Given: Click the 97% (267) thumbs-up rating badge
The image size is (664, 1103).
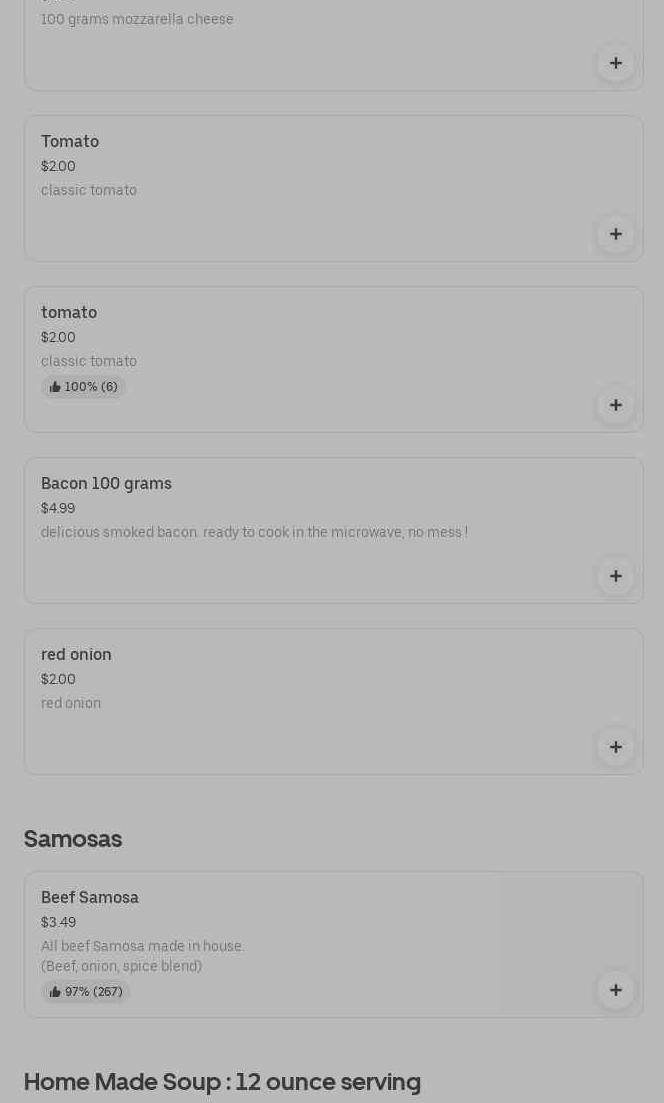Looking at the screenshot, I should coord(86,992).
